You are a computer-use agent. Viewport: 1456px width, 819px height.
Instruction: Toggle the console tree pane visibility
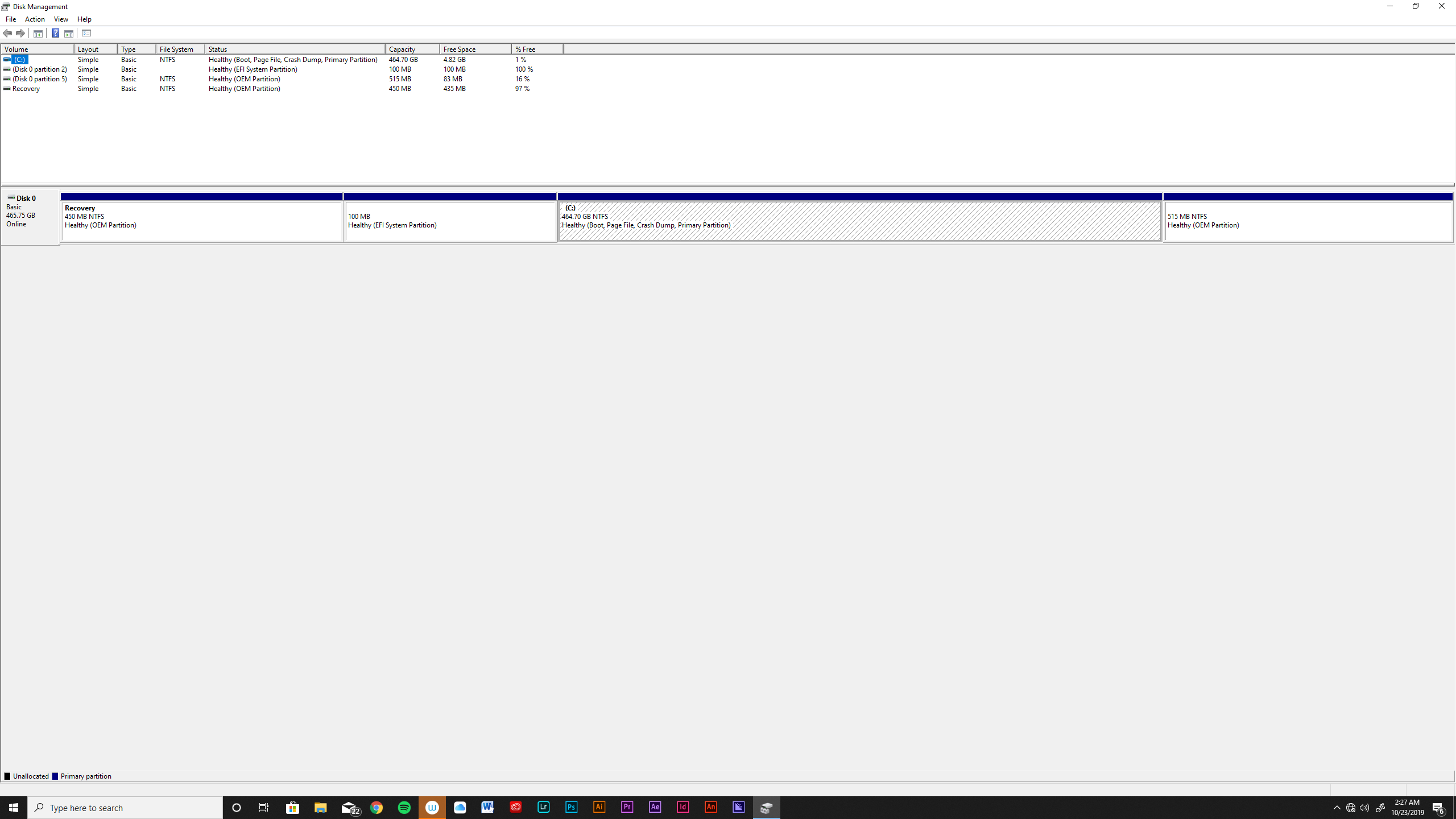tap(37, 33)
